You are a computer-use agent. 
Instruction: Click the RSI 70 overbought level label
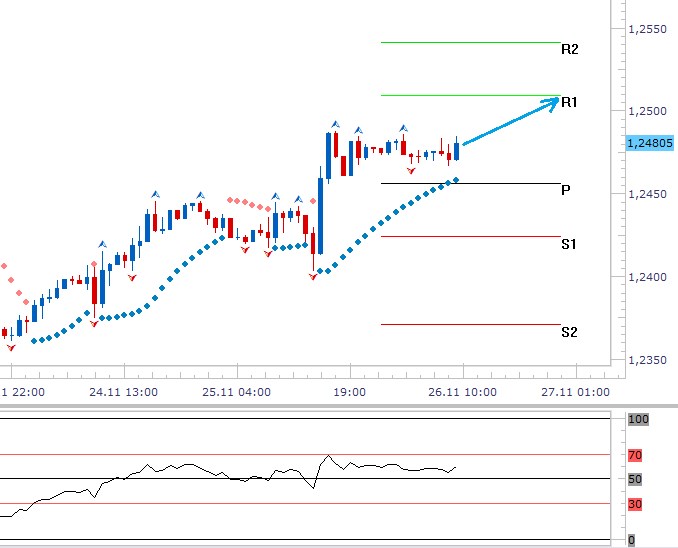(634, 455)
